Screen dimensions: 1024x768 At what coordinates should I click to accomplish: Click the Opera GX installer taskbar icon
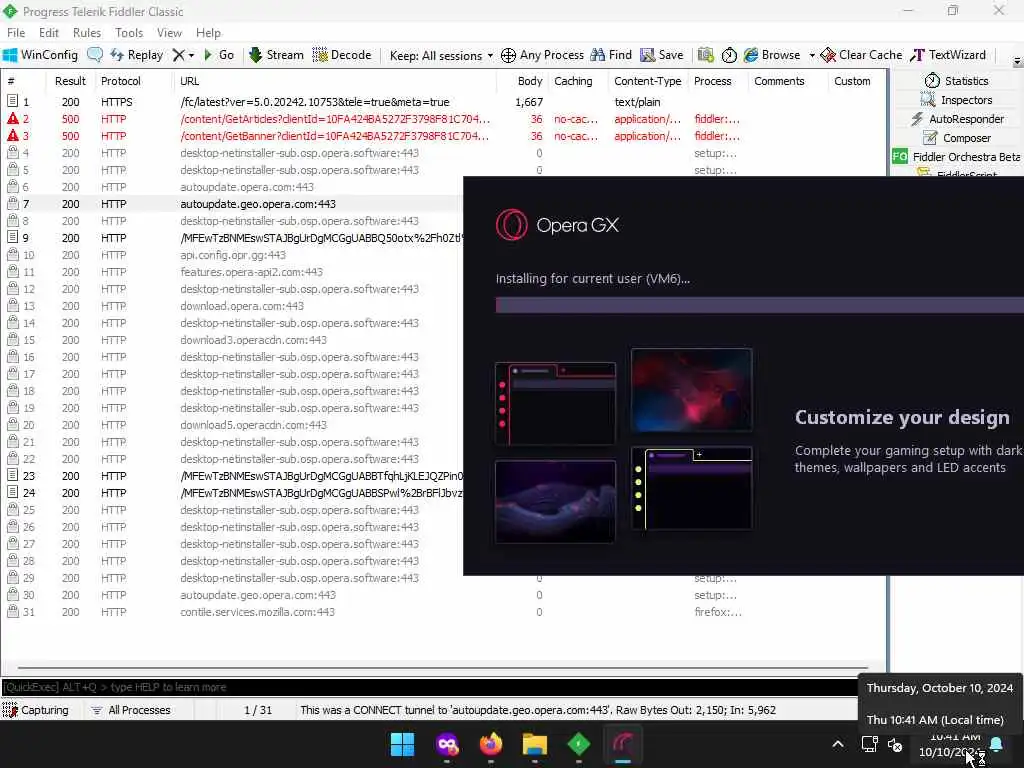pos(623,744)
